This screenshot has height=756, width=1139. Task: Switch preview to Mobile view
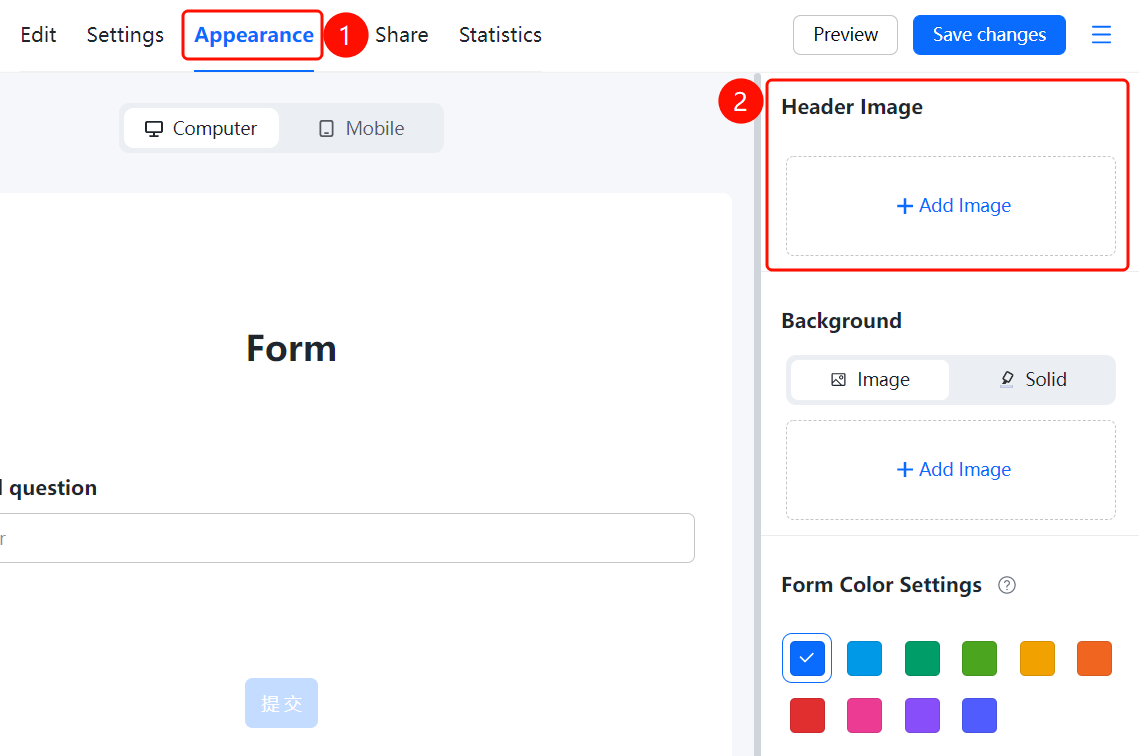(361, 129)
